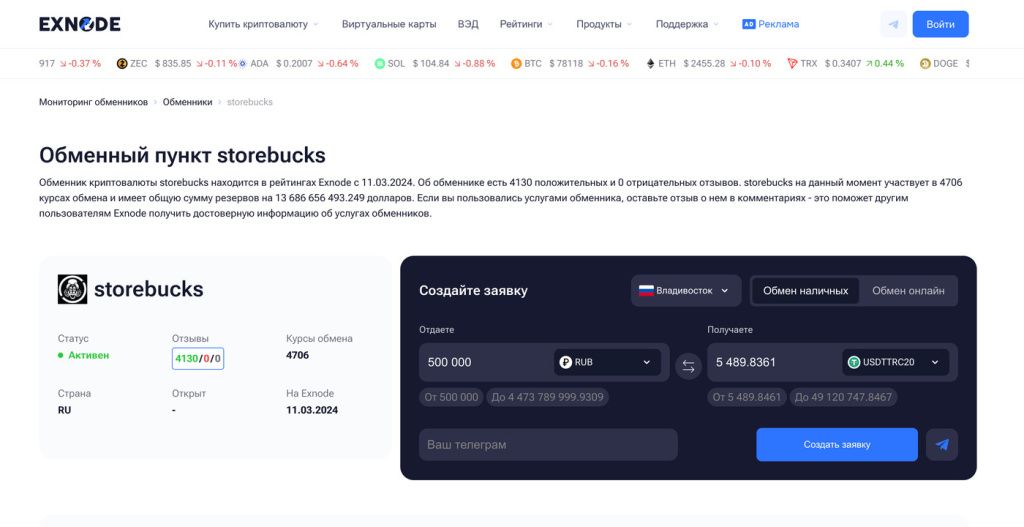Click the До 4 473 789 999.9309 chip
This screenshot has width=1024, height=527.
click(547, 397)
